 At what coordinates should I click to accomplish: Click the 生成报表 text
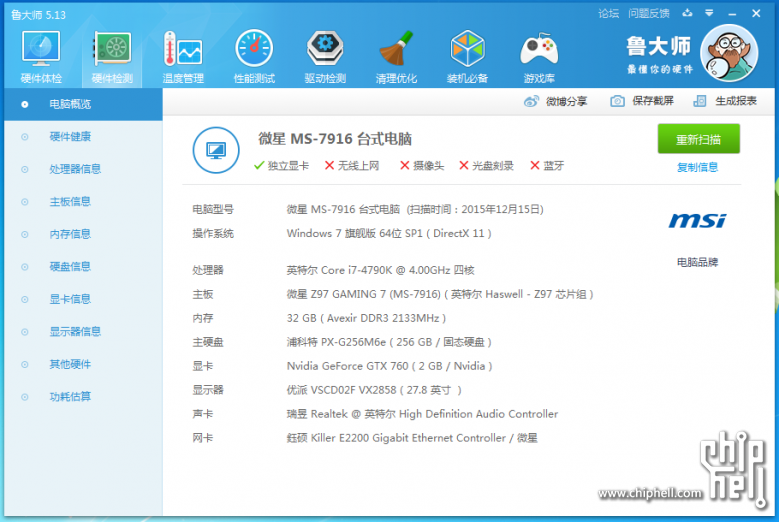(736, 101)
